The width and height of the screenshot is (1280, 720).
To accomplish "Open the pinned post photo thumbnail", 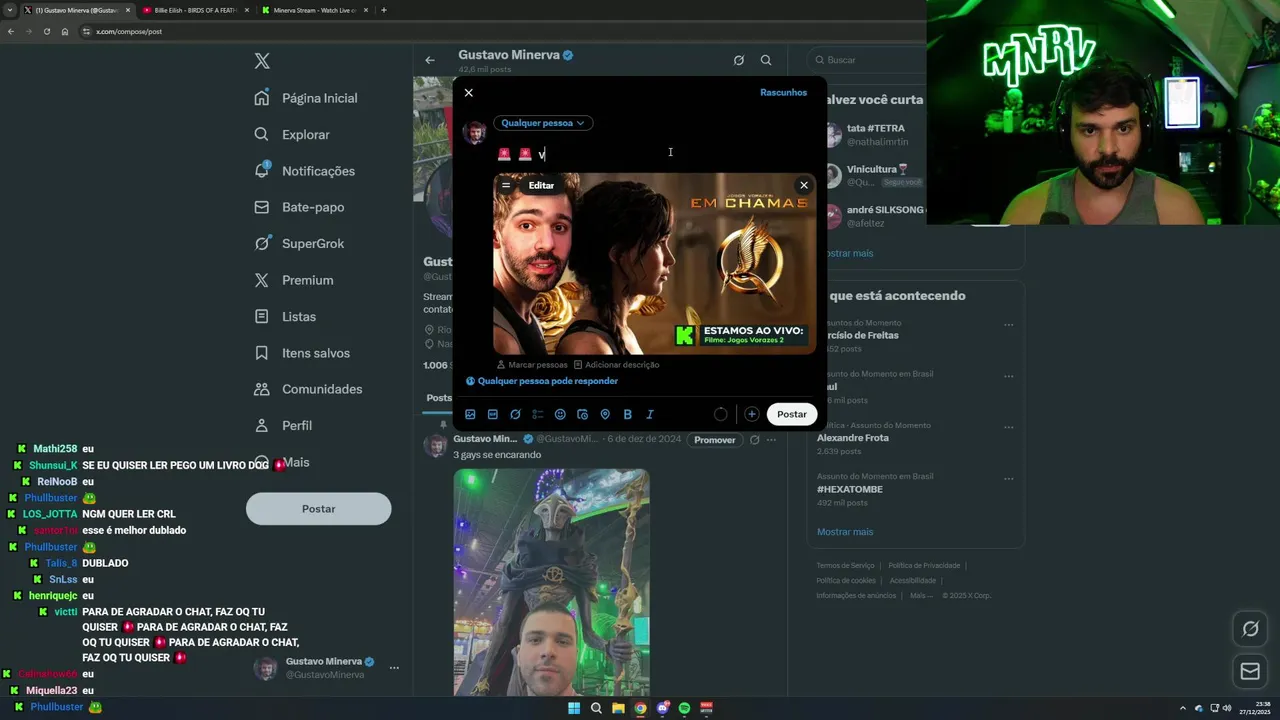I will pyautogui.click(x=552, y=582).
